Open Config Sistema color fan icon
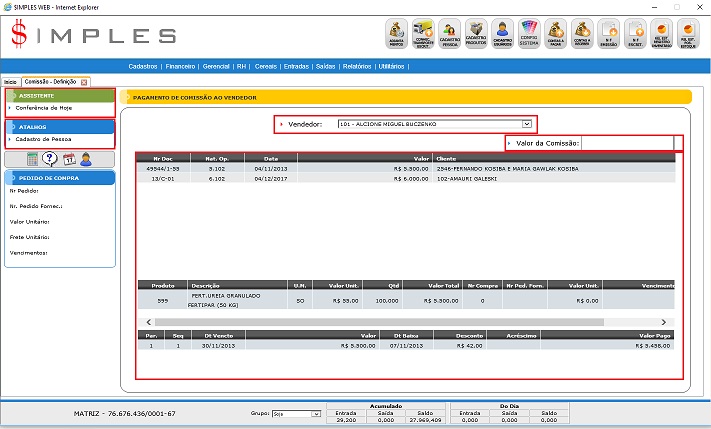Screen dimensions: 711x429 point(529,34)
